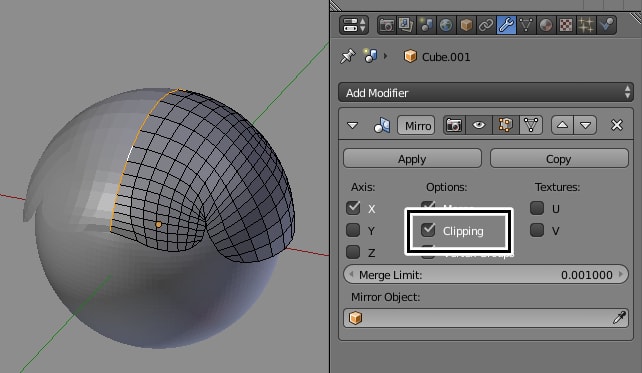Click the Cube.001 object breadcrumb
This screenshot has height=373, width=642.
437,57
